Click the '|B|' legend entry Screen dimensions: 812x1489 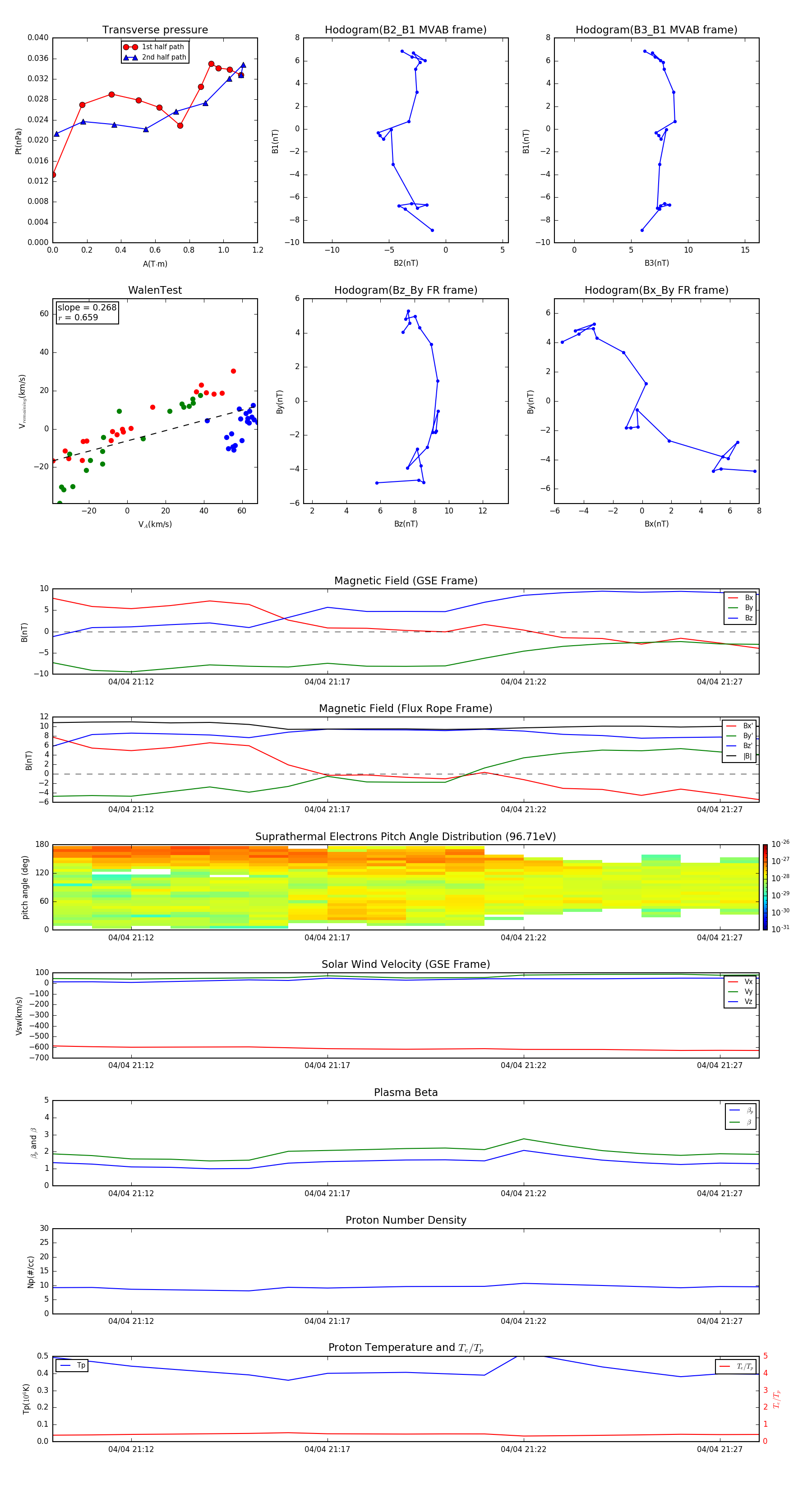[x=739, y=756]
